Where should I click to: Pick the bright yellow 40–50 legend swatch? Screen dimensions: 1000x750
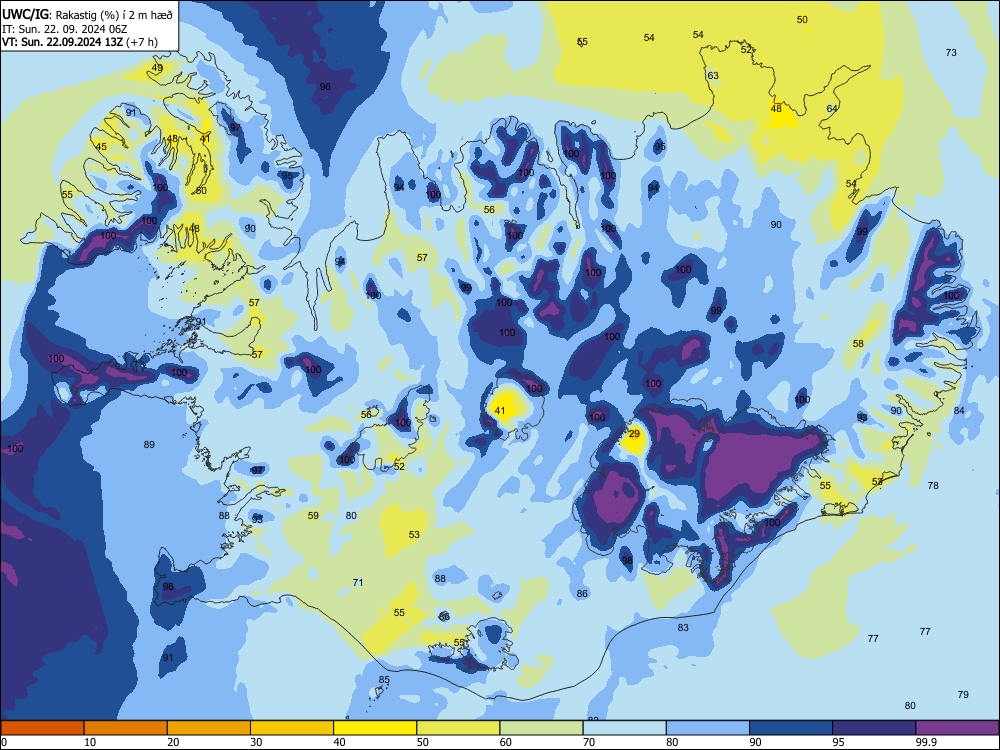(375, 728)
